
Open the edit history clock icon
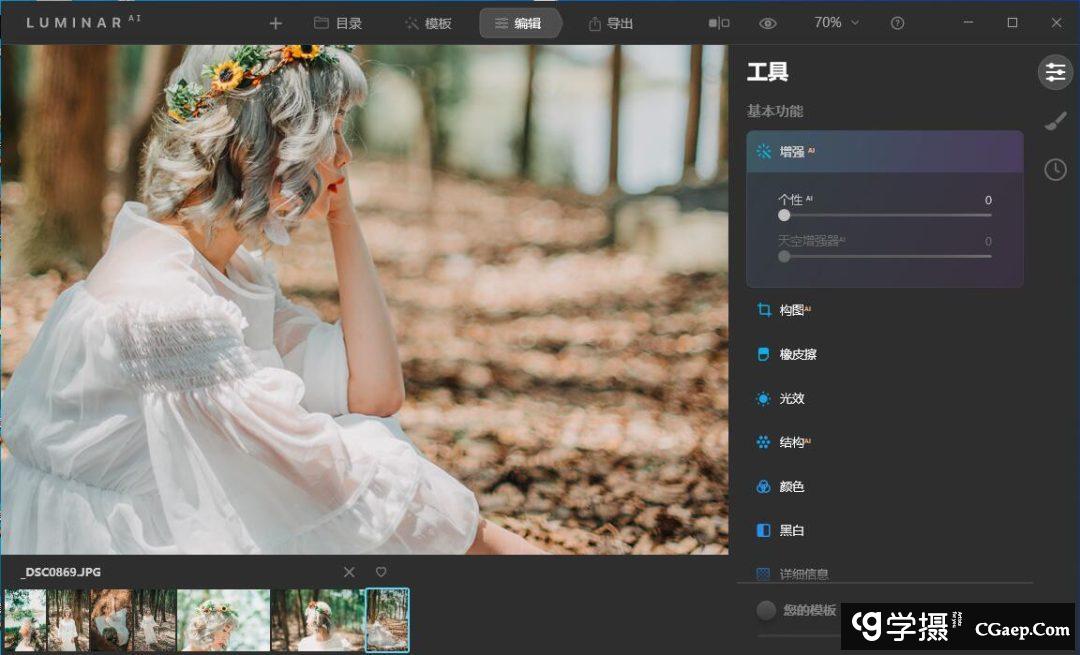click(1055, 170)
